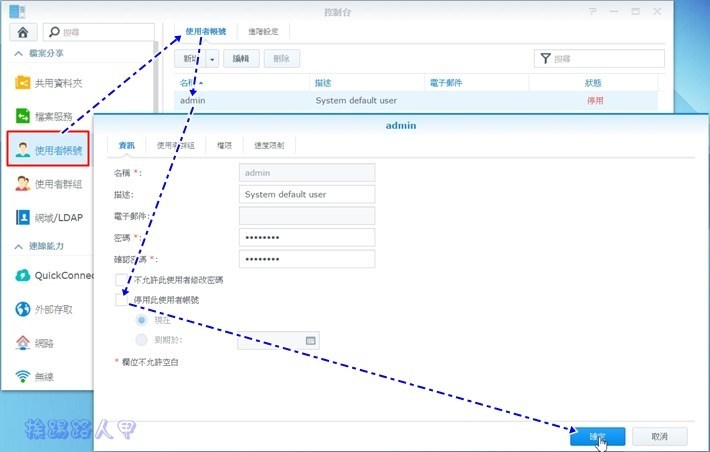Click the System default user cell in list
Screen dimensions: 710x452
[356, 101]
